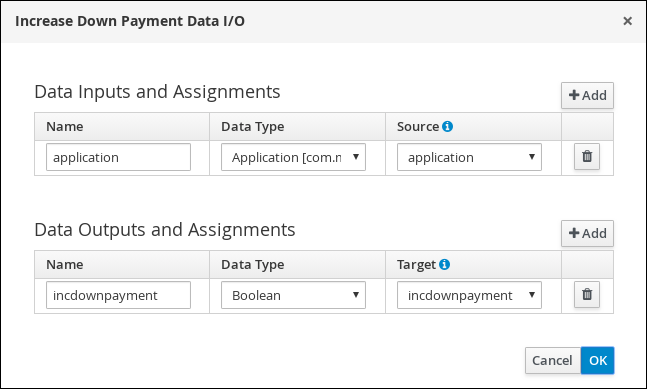Cancel the Data I/O dialog

(553, 361)
